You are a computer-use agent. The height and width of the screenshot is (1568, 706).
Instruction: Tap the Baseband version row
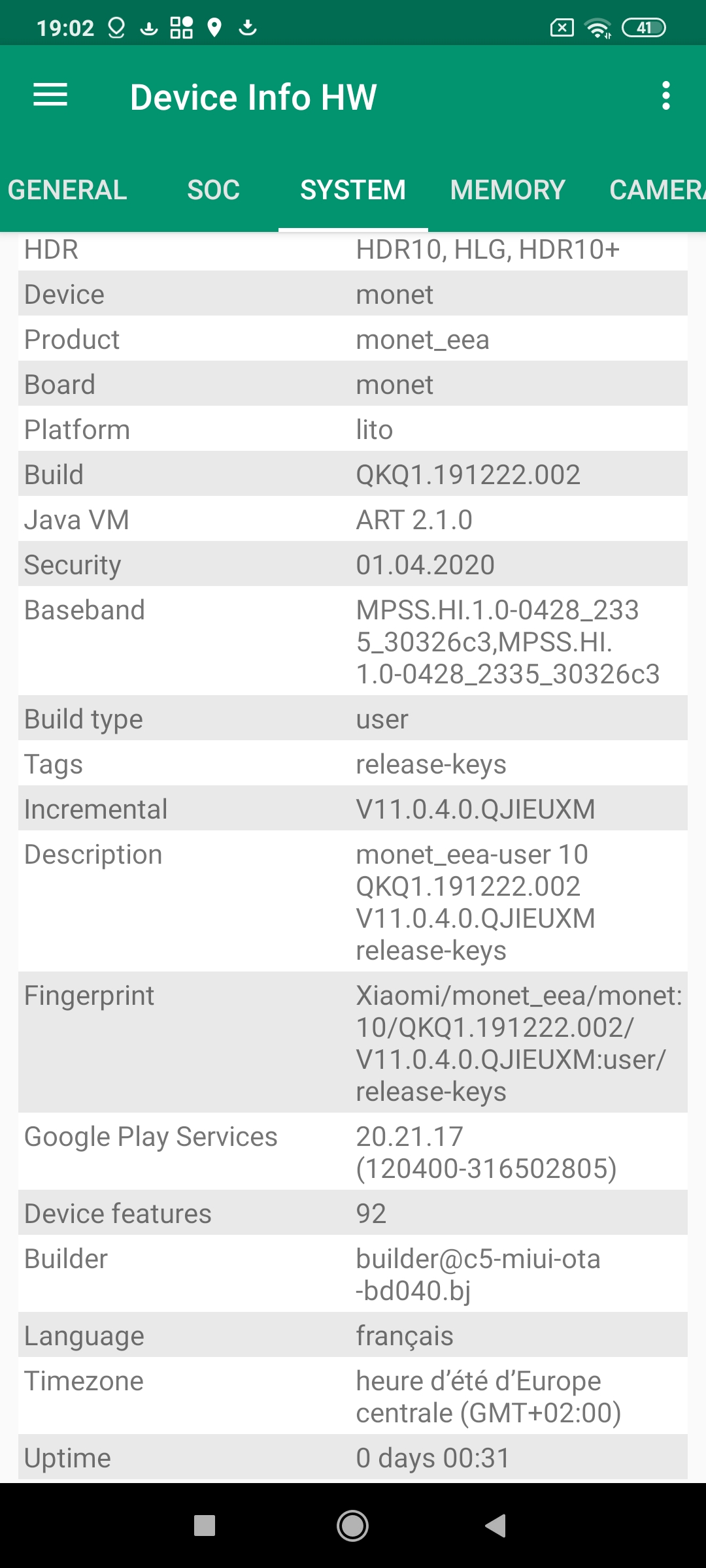tap(353, 641)
